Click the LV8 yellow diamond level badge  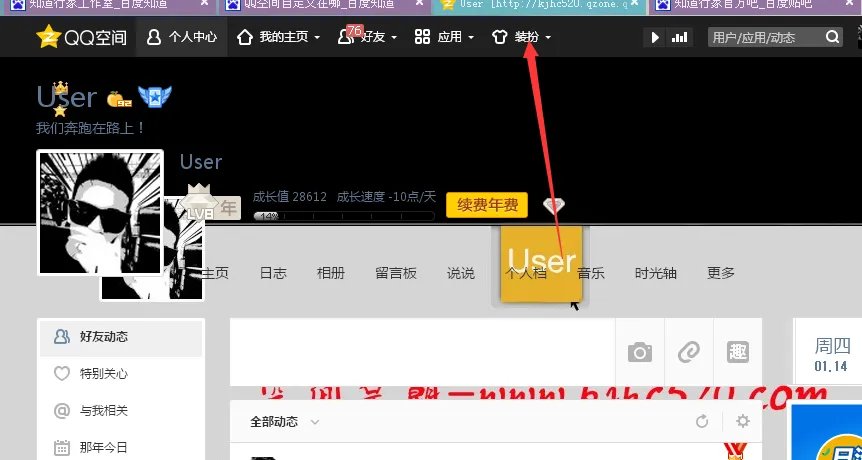pyautogui.click(x=200, y=202)
